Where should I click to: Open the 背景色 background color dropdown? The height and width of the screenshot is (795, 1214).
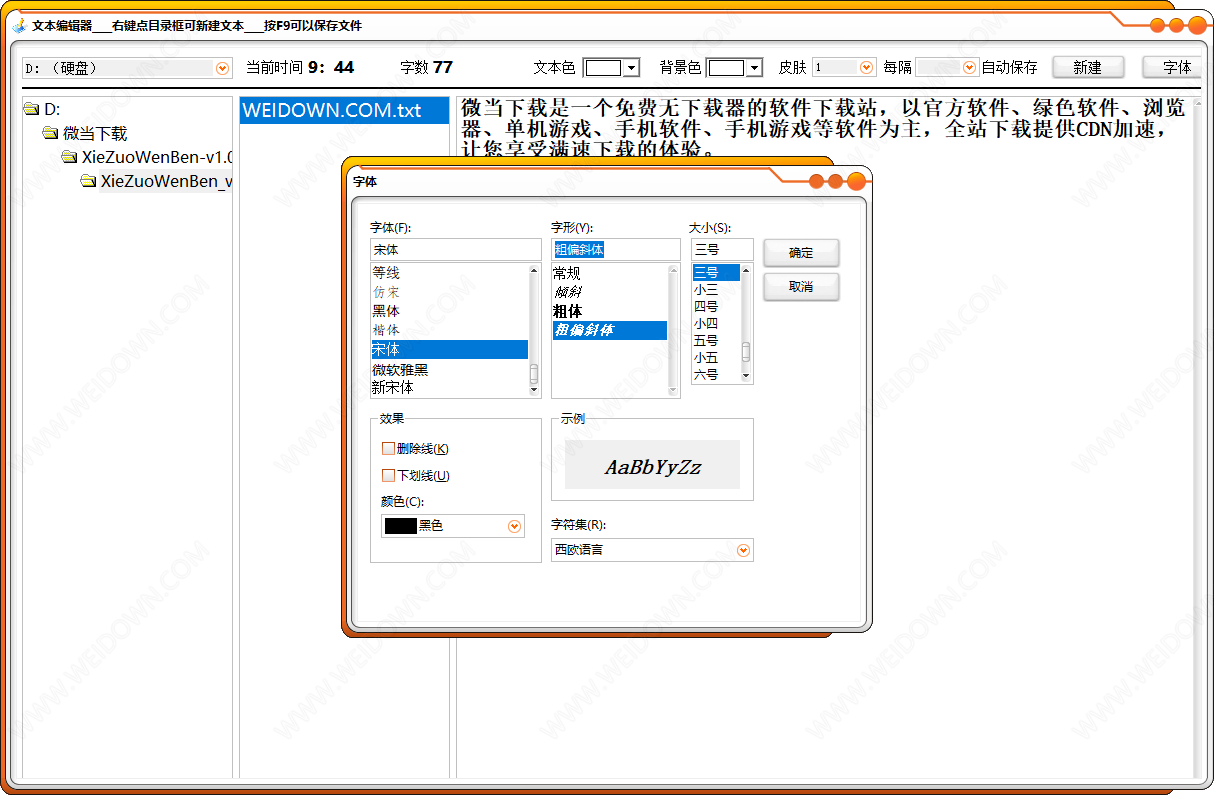755,68
